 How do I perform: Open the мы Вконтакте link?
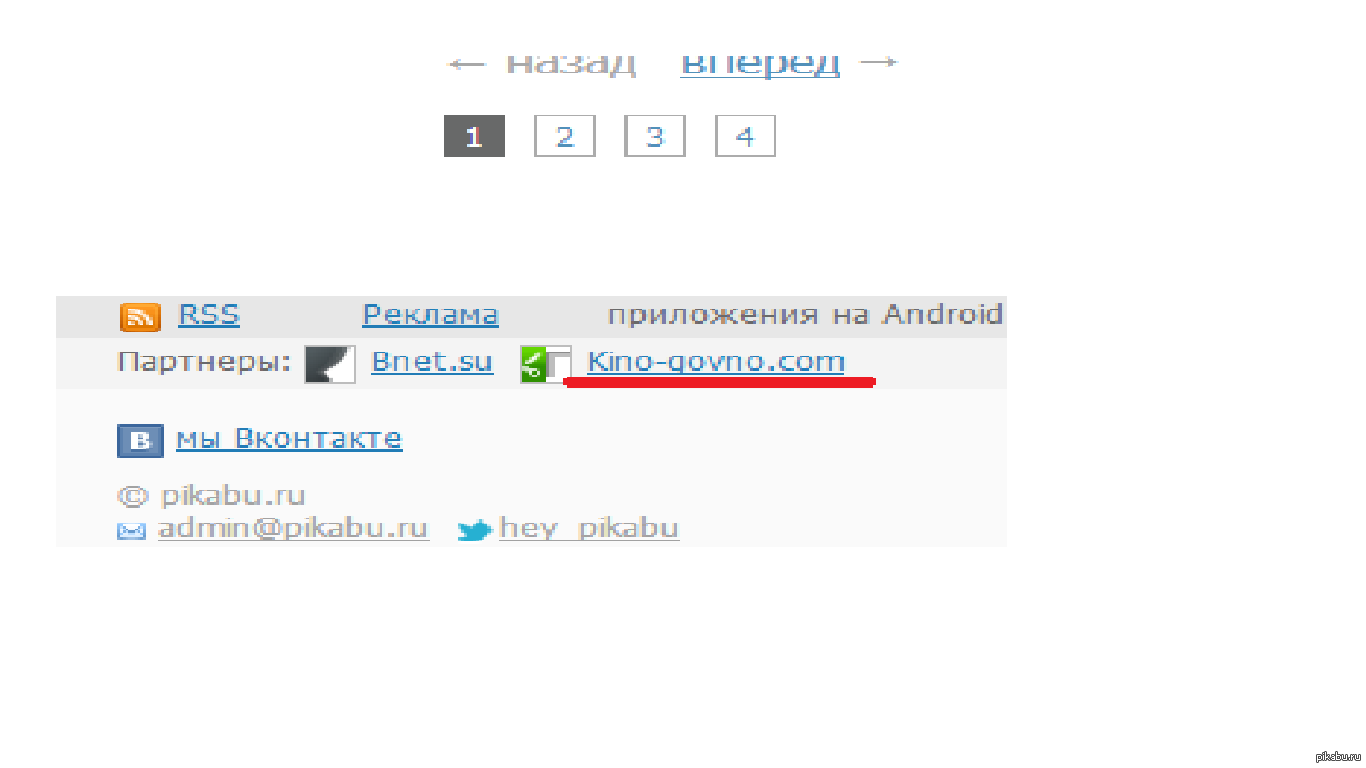[289, 439]
